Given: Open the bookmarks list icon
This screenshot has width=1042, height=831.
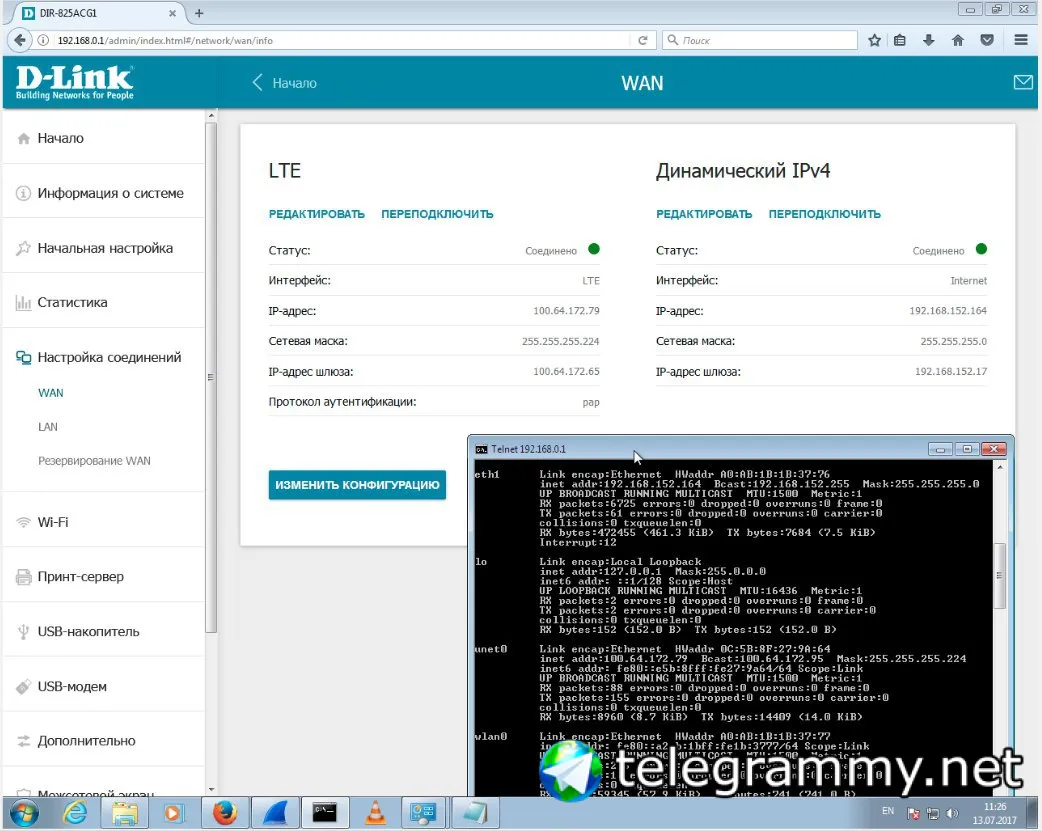Looking at the screenshot, I should pyautogui.click(x=900, y=40).
